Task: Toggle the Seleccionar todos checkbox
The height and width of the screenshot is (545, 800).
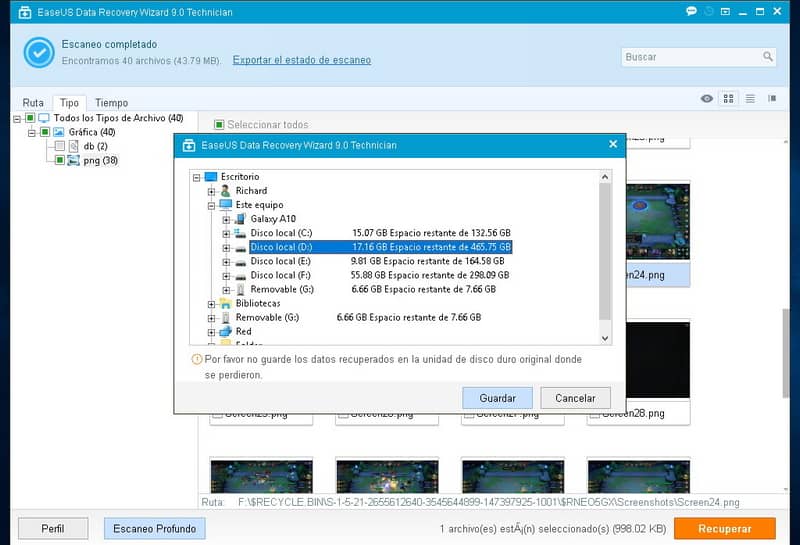Action: [219, 125]
